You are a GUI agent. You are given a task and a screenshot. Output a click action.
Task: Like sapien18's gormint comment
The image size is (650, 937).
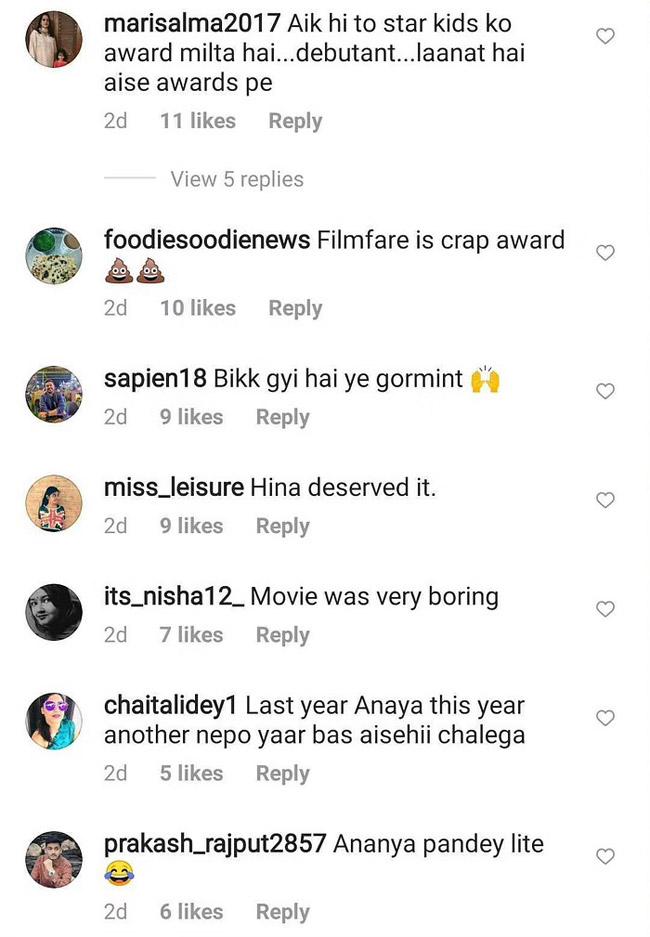coord(605,391)
